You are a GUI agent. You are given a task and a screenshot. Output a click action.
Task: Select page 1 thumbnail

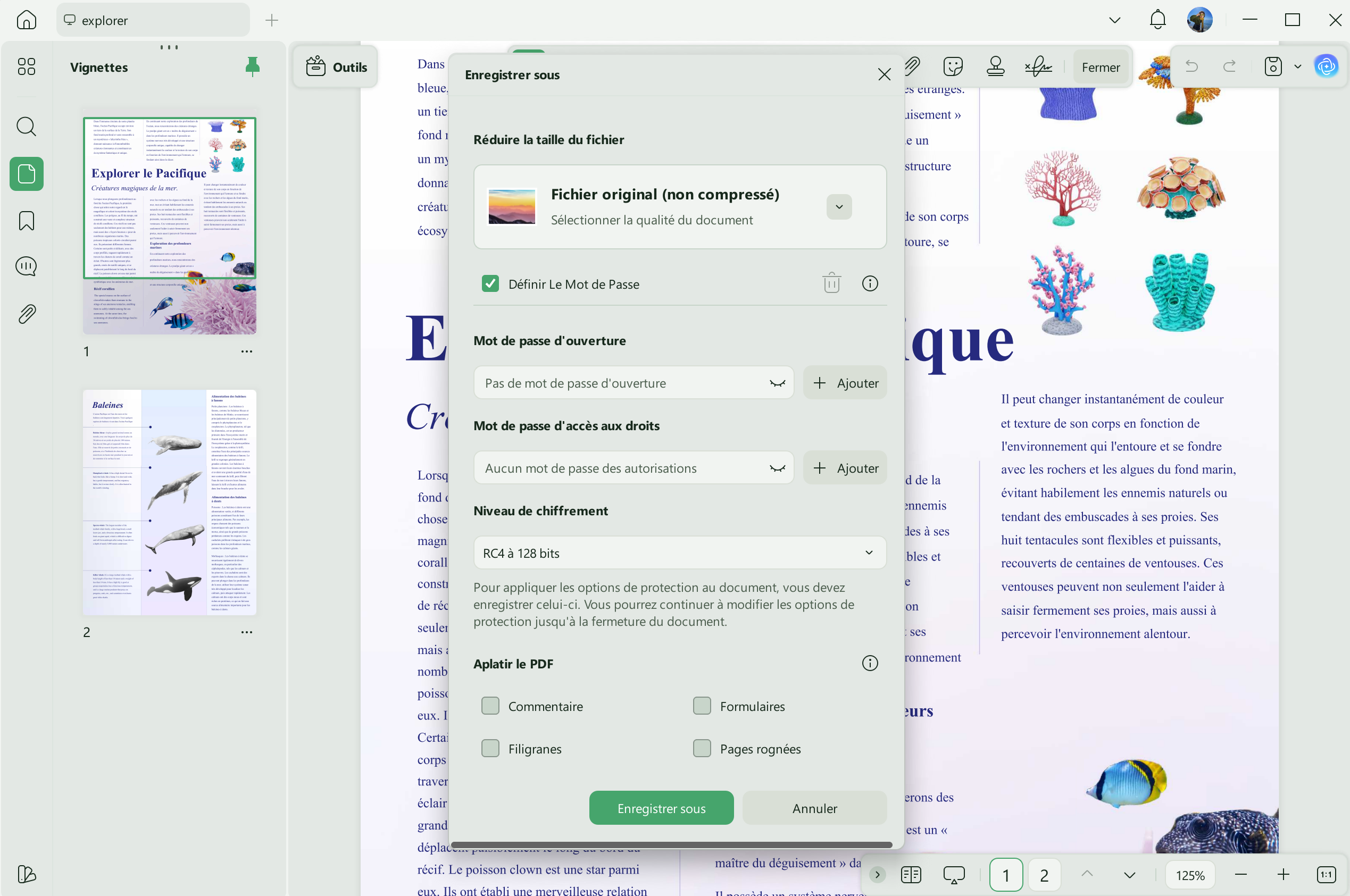point(170,225)
